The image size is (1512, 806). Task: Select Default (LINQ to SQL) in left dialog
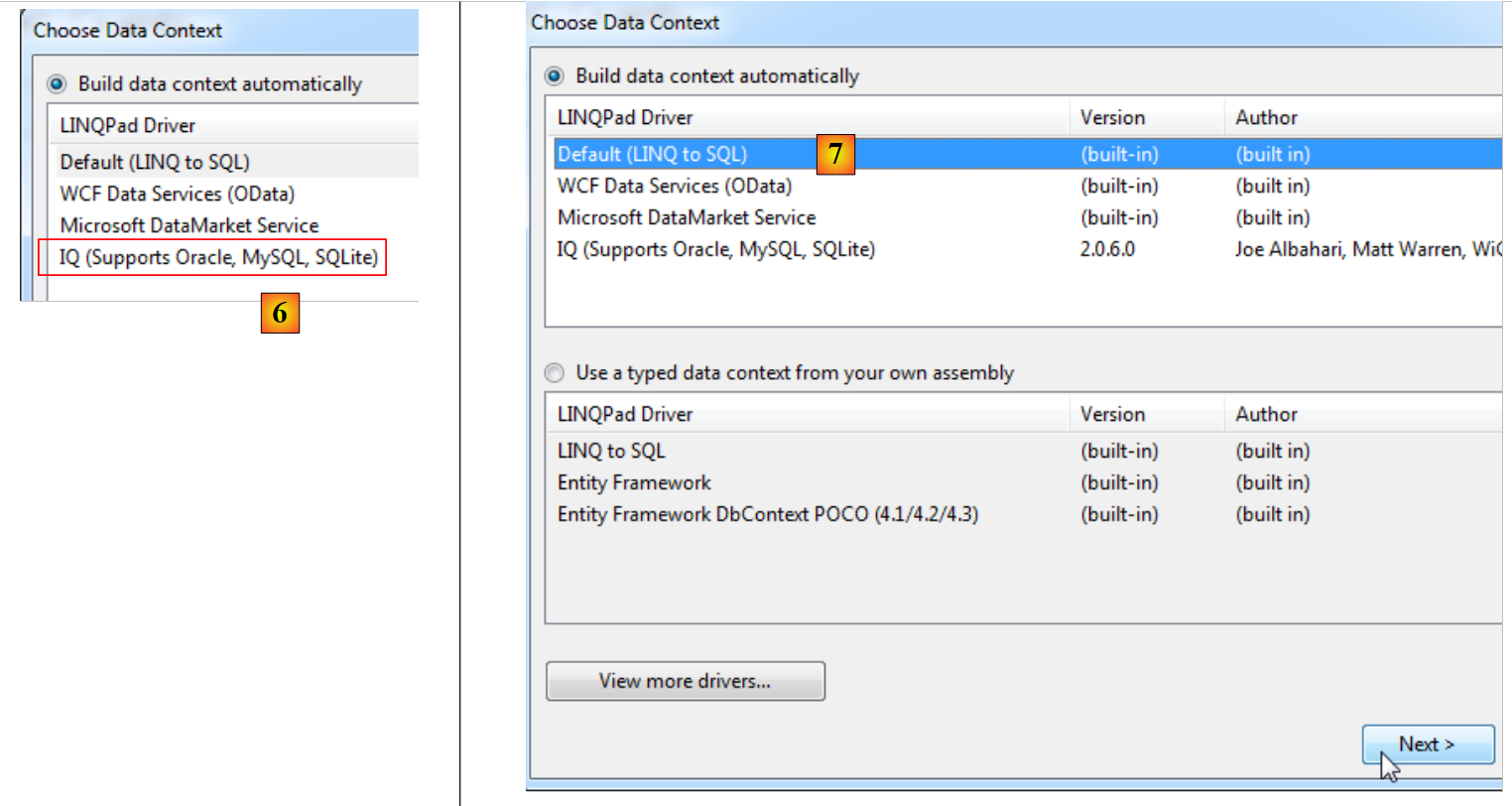155,163
